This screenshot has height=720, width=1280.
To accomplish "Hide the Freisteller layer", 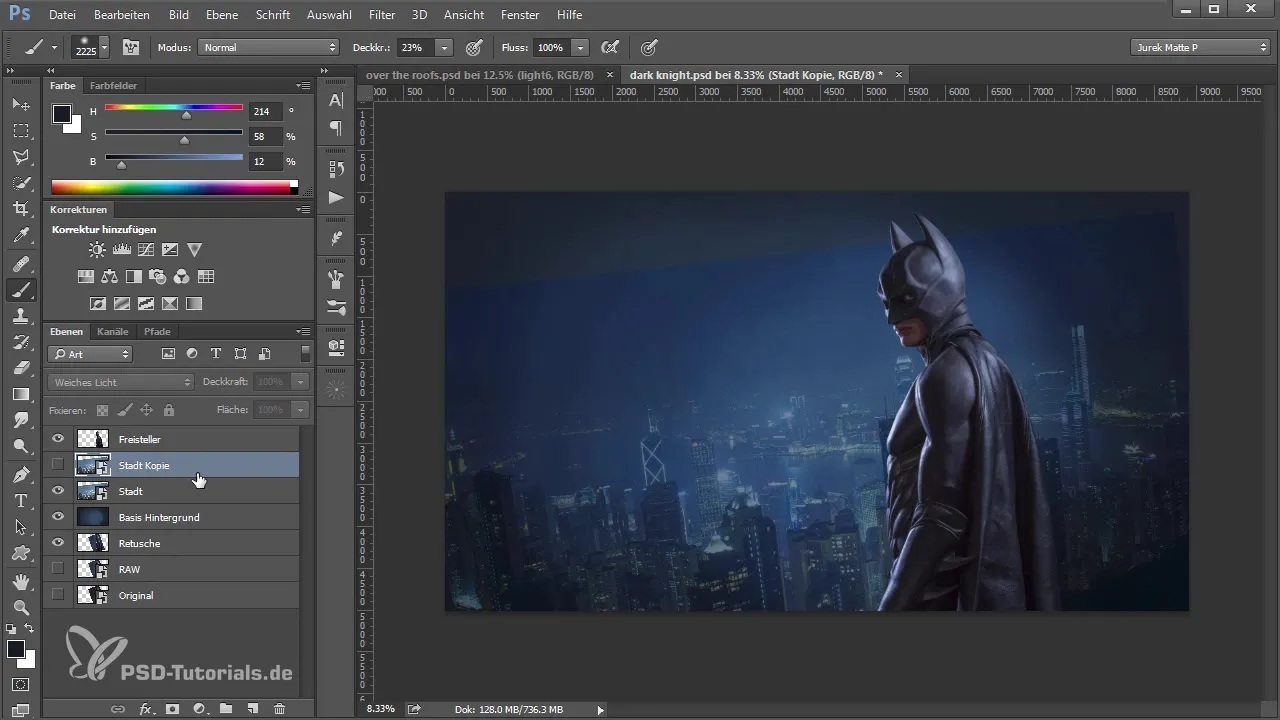I will (58, 439).
